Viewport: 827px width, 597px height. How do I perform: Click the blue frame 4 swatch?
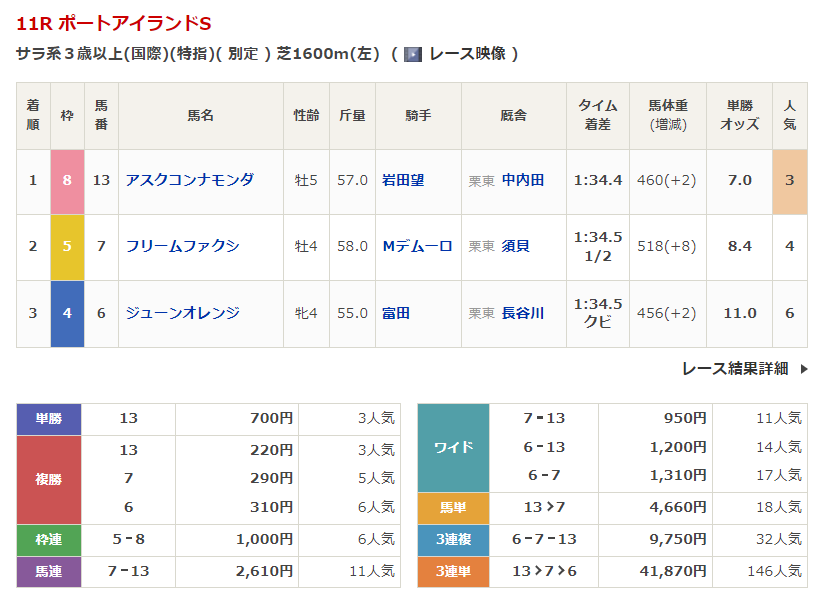pos(67,313)
